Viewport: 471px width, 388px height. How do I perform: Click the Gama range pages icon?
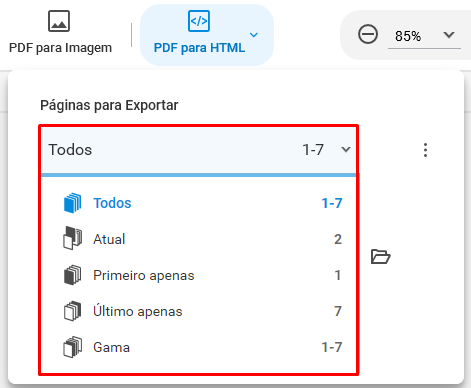pyautogui.click(x=72, y=347)
